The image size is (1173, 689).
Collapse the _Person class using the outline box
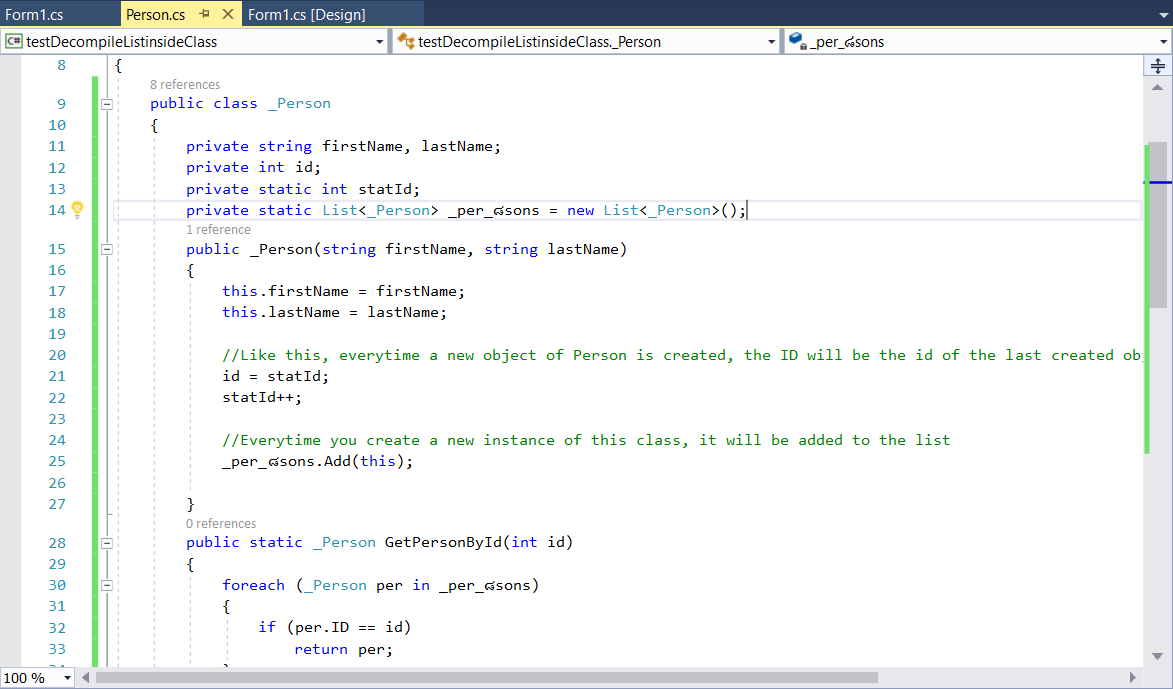coord(106,103)
